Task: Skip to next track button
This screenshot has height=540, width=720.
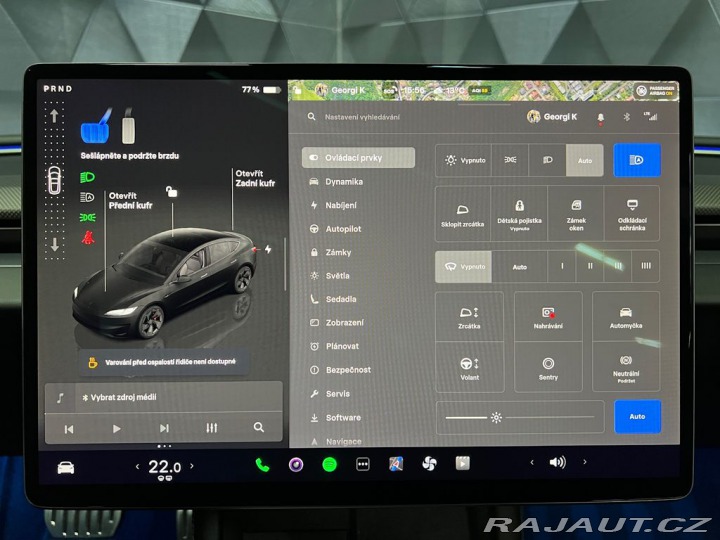Action: coord(164,428)
